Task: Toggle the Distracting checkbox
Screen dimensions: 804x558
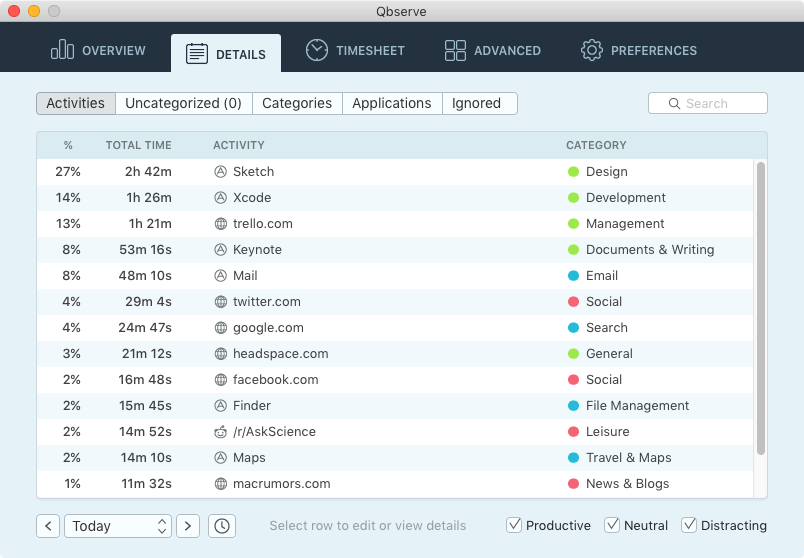Action: 689,525
